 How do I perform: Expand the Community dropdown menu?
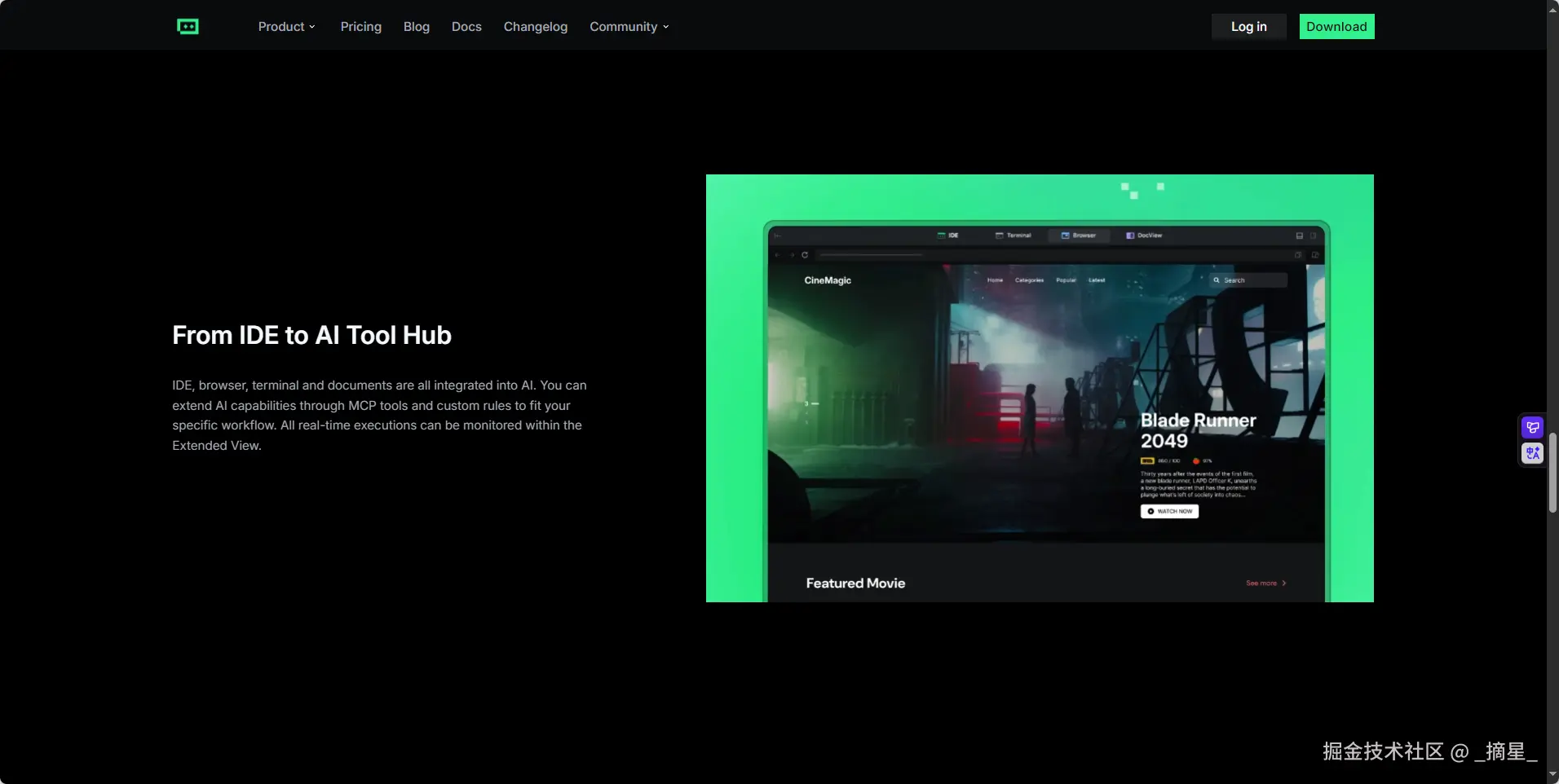[x=629, y=27]
